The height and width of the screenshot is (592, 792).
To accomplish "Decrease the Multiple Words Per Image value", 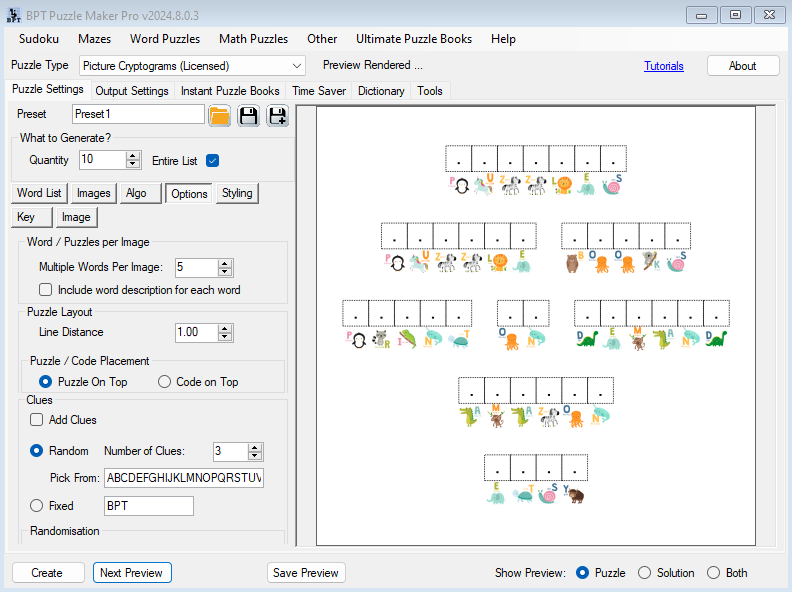I will pos(225,272).
